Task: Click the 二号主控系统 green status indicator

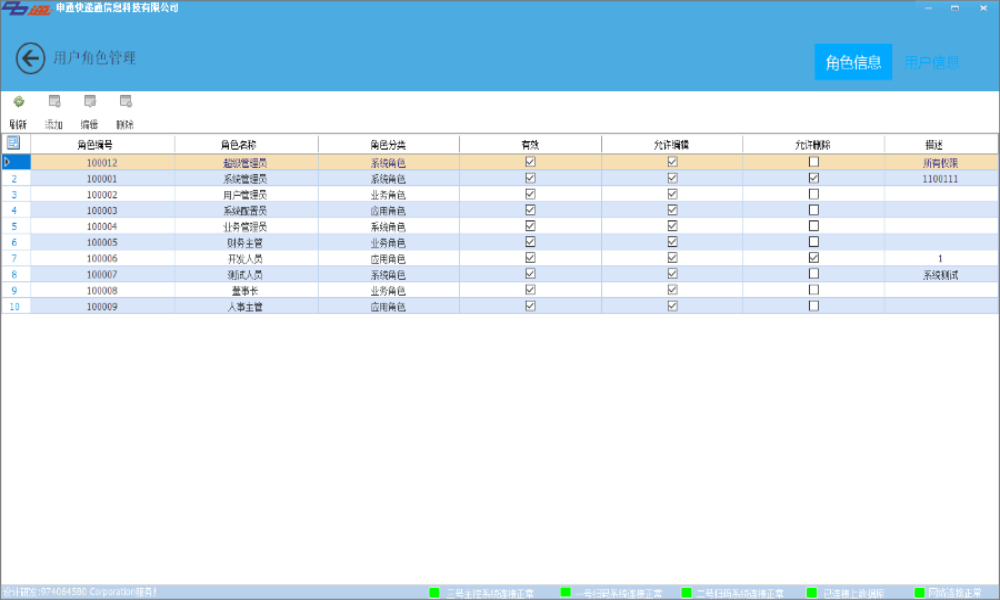Action: (434, 593)
